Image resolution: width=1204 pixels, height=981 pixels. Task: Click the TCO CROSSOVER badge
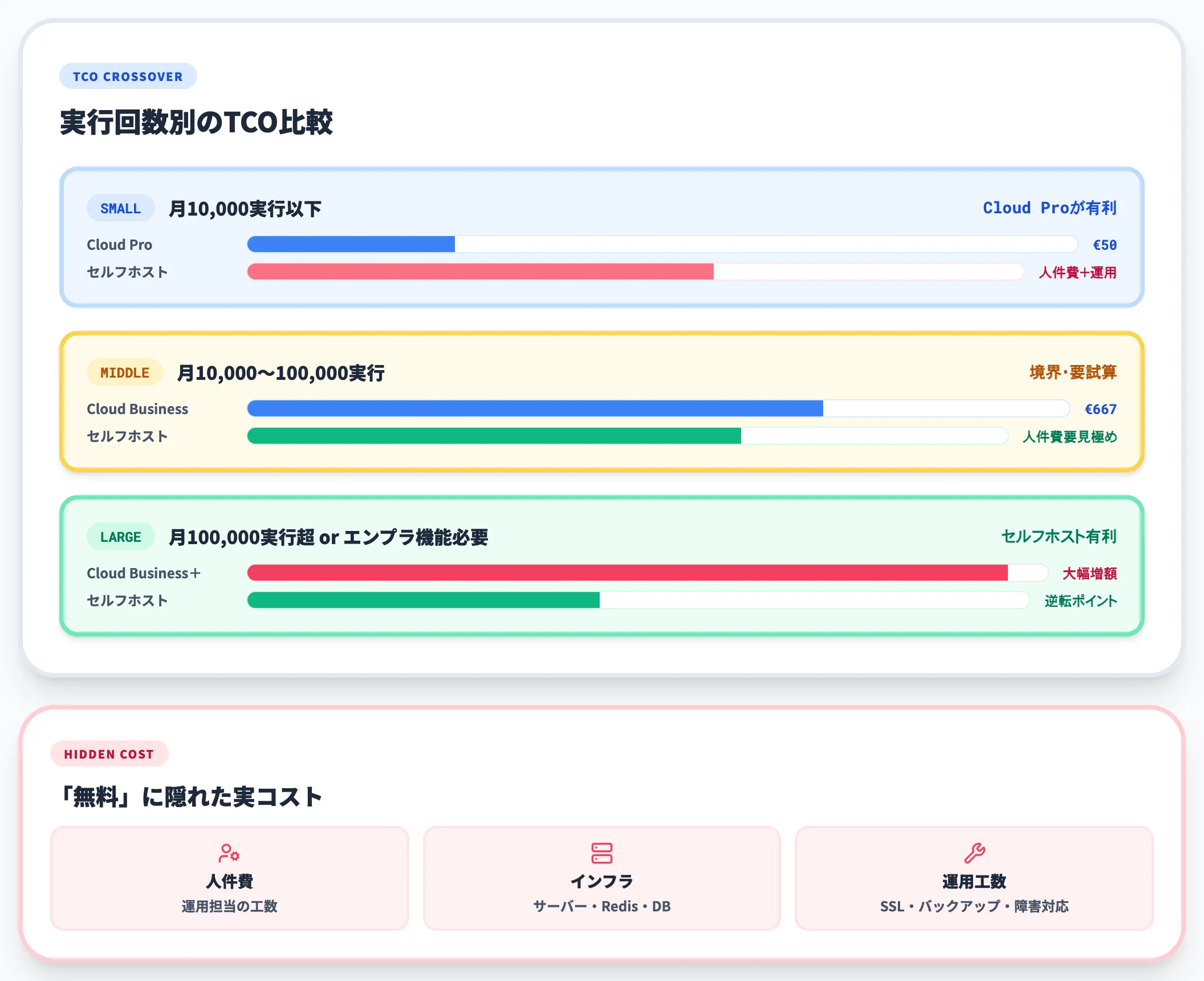click(128, 76)
